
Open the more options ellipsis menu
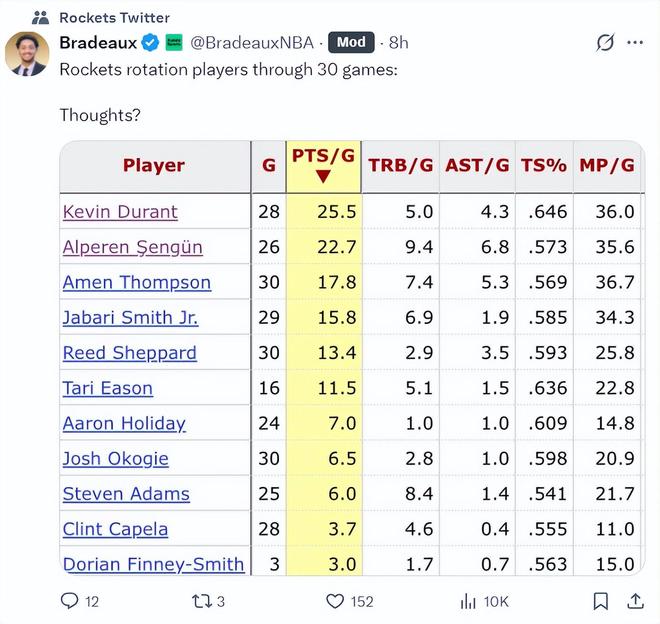point(635,43)
